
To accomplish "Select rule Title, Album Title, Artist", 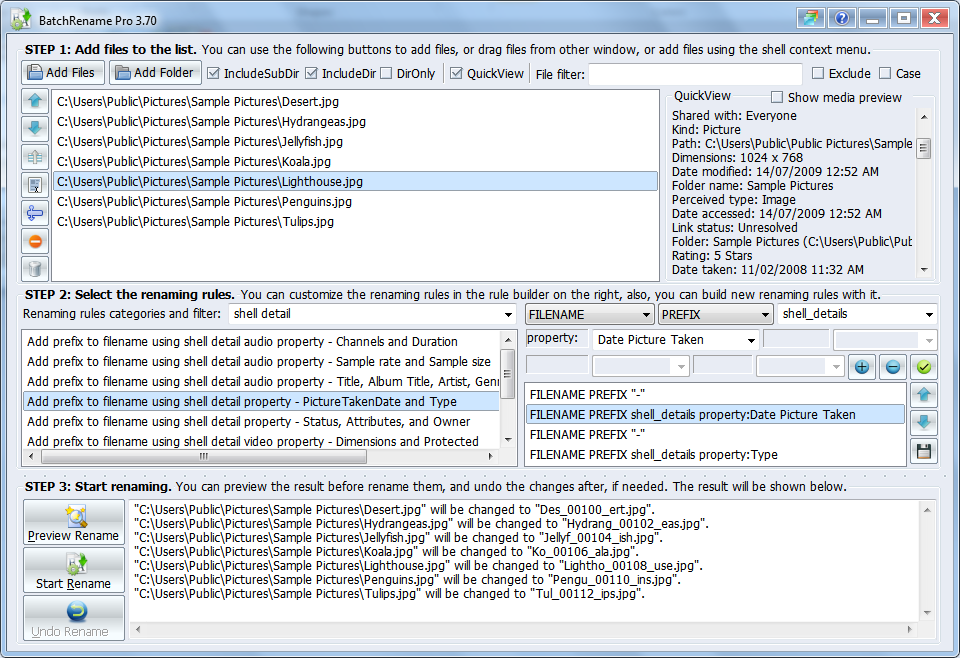I will tap(261, 382).
